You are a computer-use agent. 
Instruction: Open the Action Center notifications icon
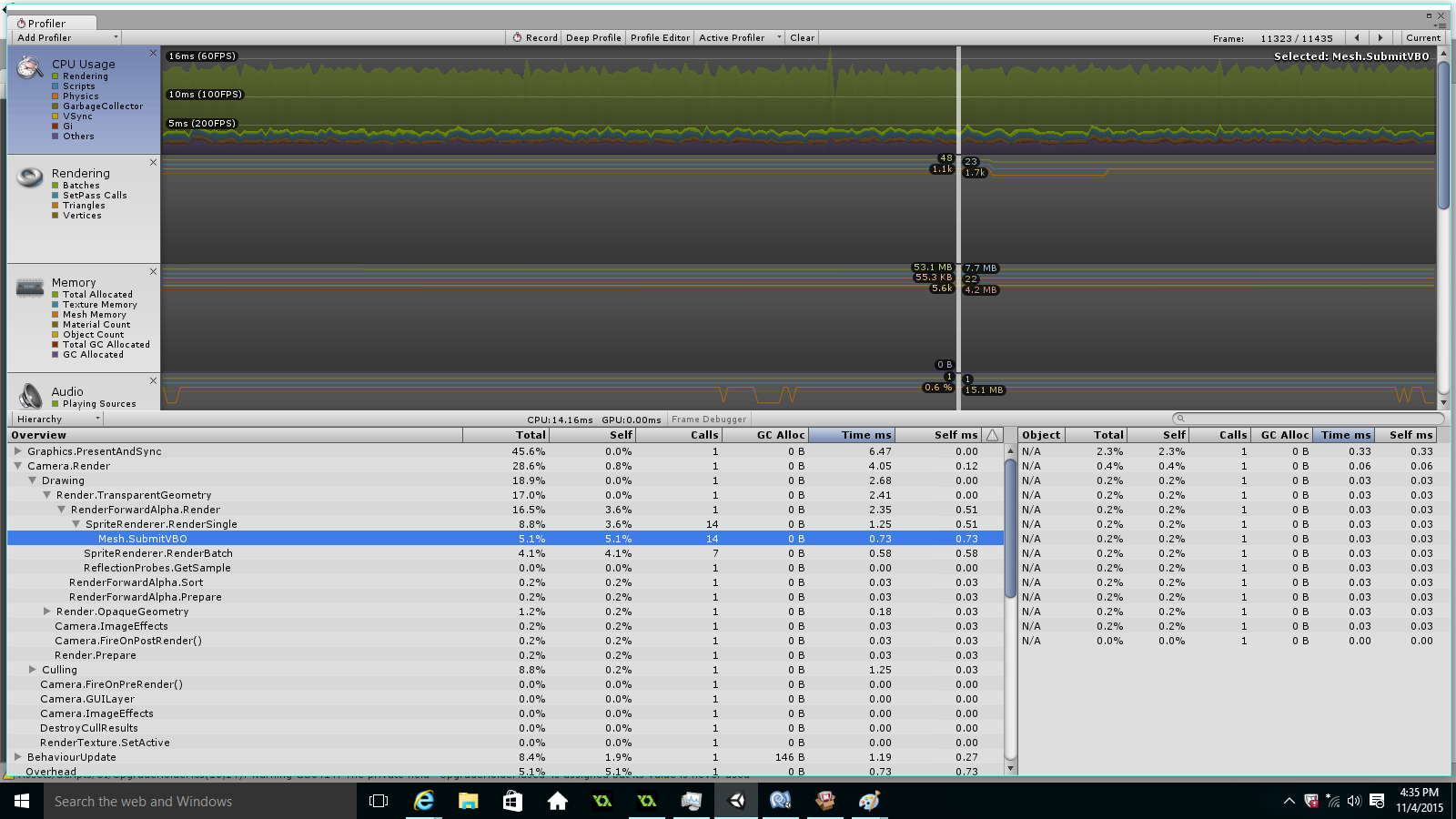click(x=1377, y=801)
